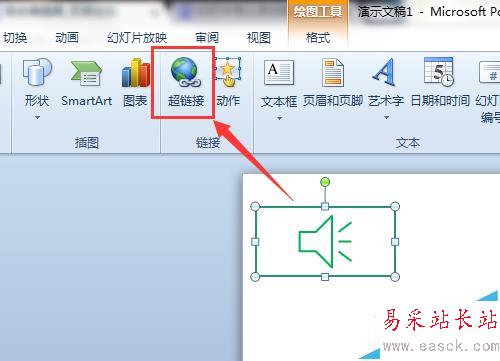Click the green rotation handle of the shape
Screen dimensions: 500x361
pos(325,182)
